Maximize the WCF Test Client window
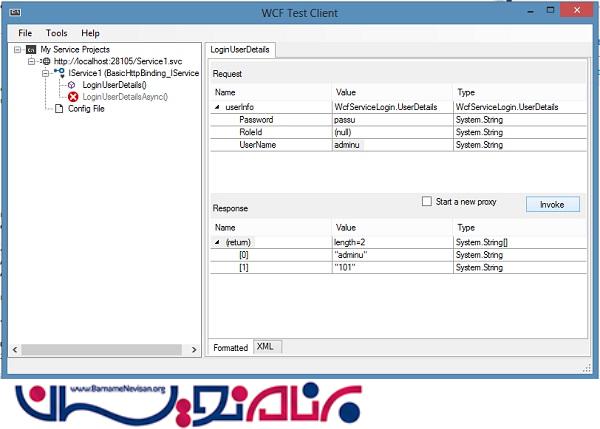Screen dimensions: 600x429 tap(550, 10)
